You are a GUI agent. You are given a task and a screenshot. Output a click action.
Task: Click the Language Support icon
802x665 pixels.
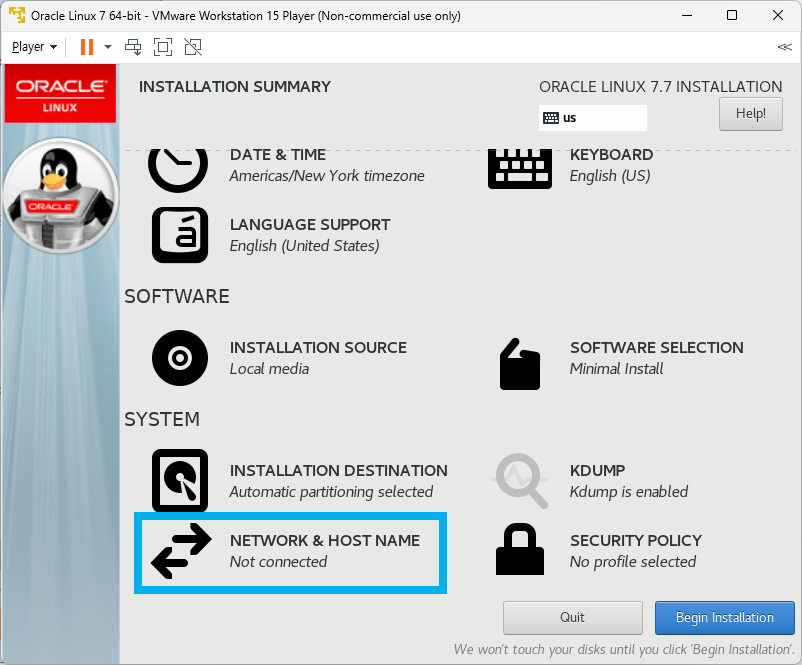[180, 235]
